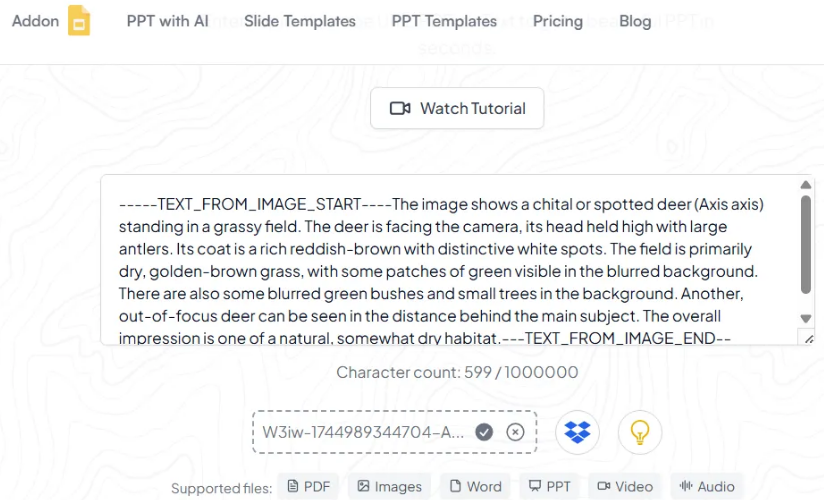Click the PDF file type chip
Viewport: 824px width, 500px height.
[x=308, y=487]
